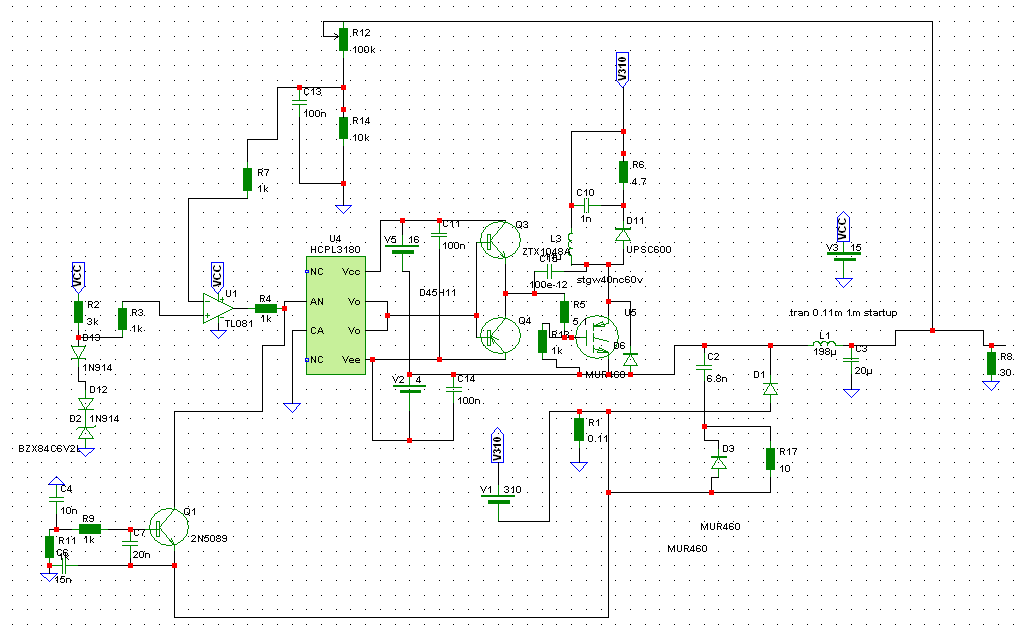The height and width of the screenshot is (636, 1020).
Task: Select the Q3 transistor symbol
Action: click(497, 239)
